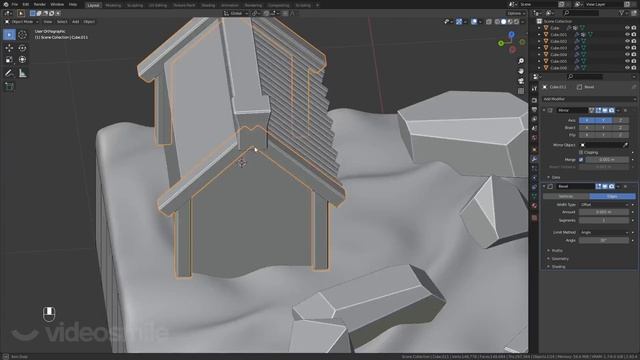Open the Tool properties tab

[534, 89]
